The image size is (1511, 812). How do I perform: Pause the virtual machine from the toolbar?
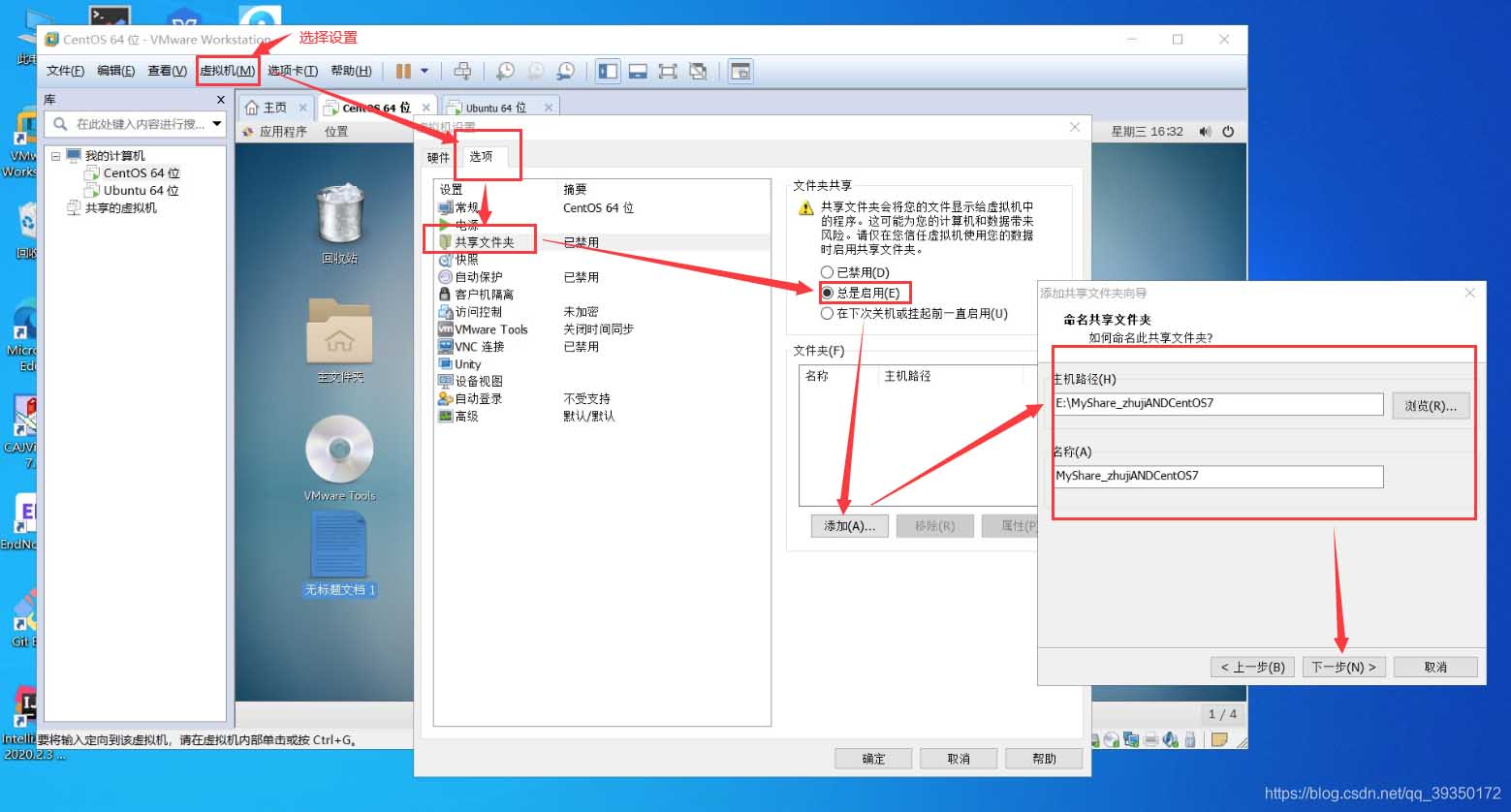point(403,71)
